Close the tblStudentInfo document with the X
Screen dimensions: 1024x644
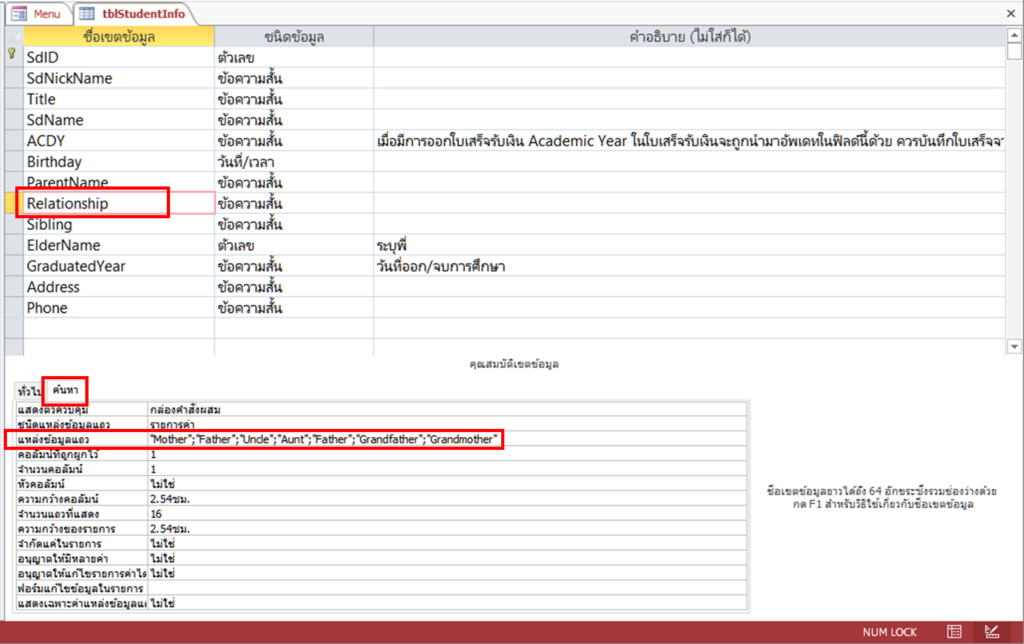(1010, 13)
